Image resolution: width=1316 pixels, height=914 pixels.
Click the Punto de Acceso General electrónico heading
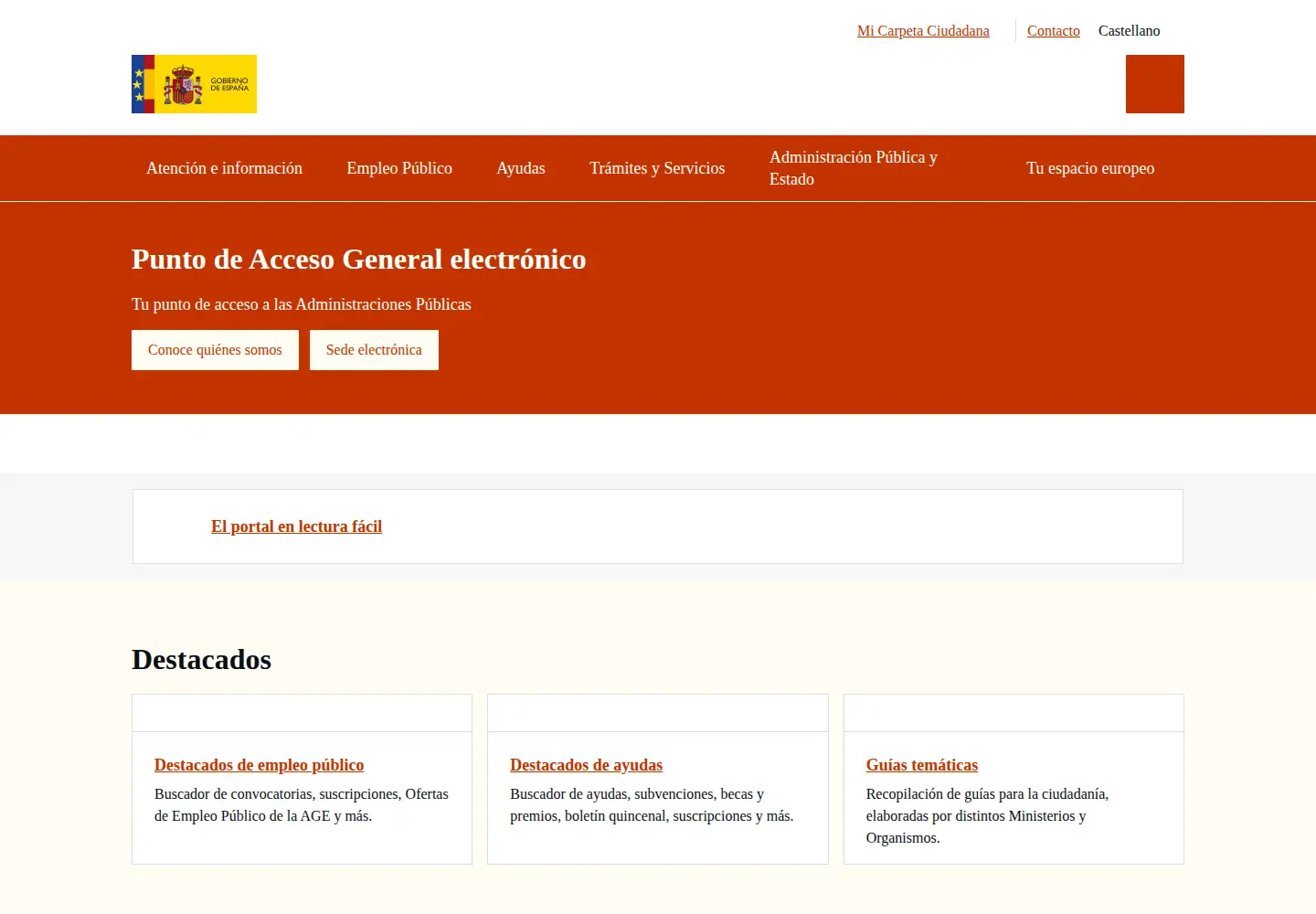(359, 260)
